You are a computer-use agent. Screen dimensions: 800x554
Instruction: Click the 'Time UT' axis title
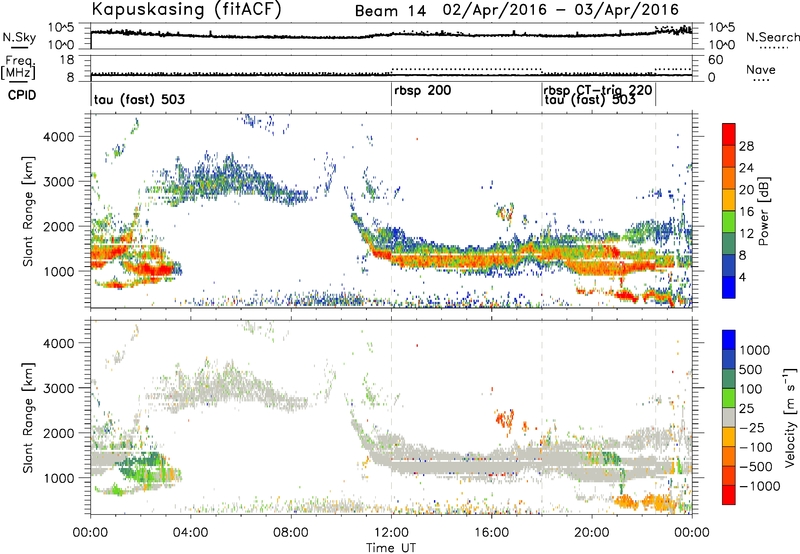(x=391, y=548)
